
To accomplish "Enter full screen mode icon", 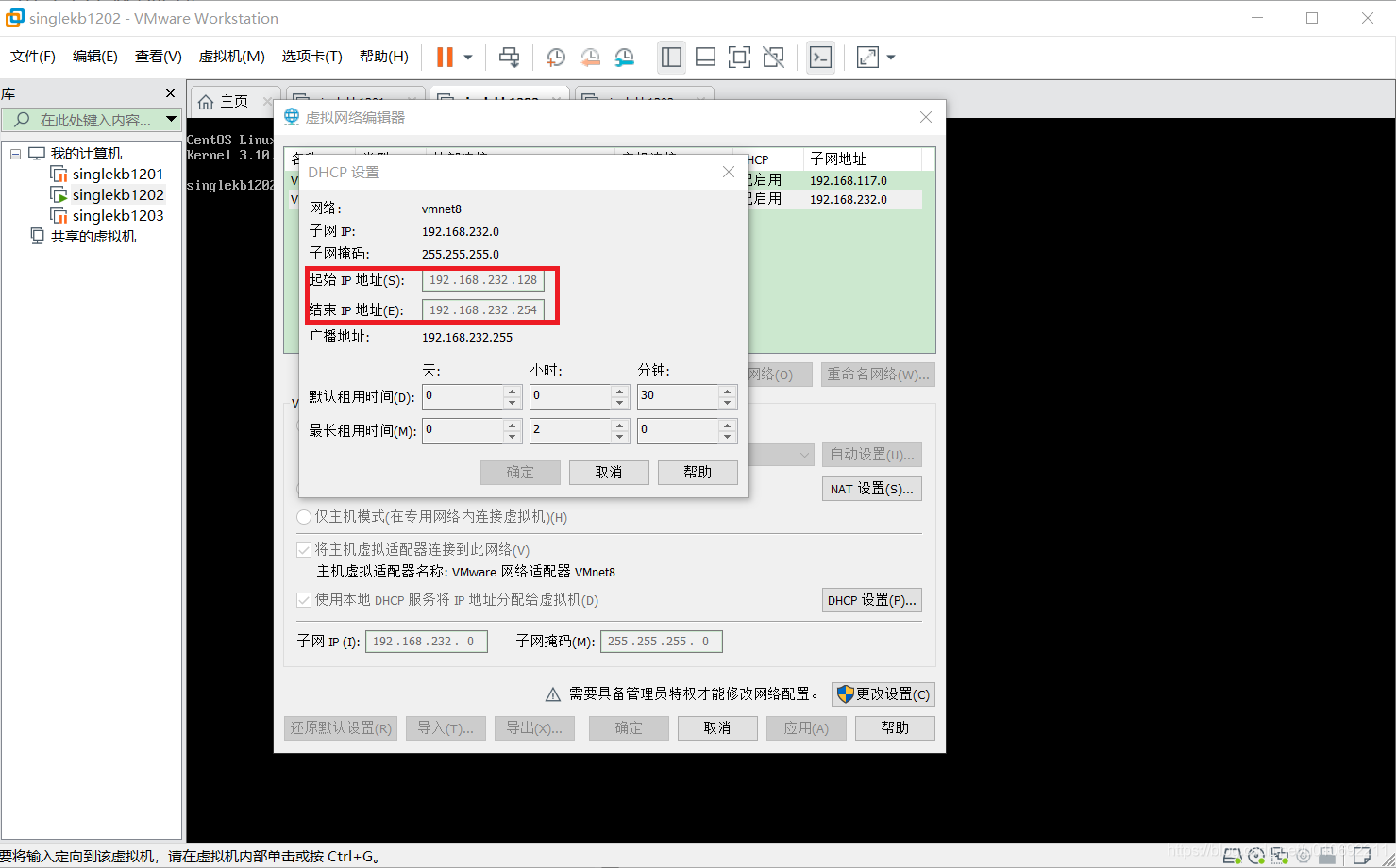I will 739,58.
